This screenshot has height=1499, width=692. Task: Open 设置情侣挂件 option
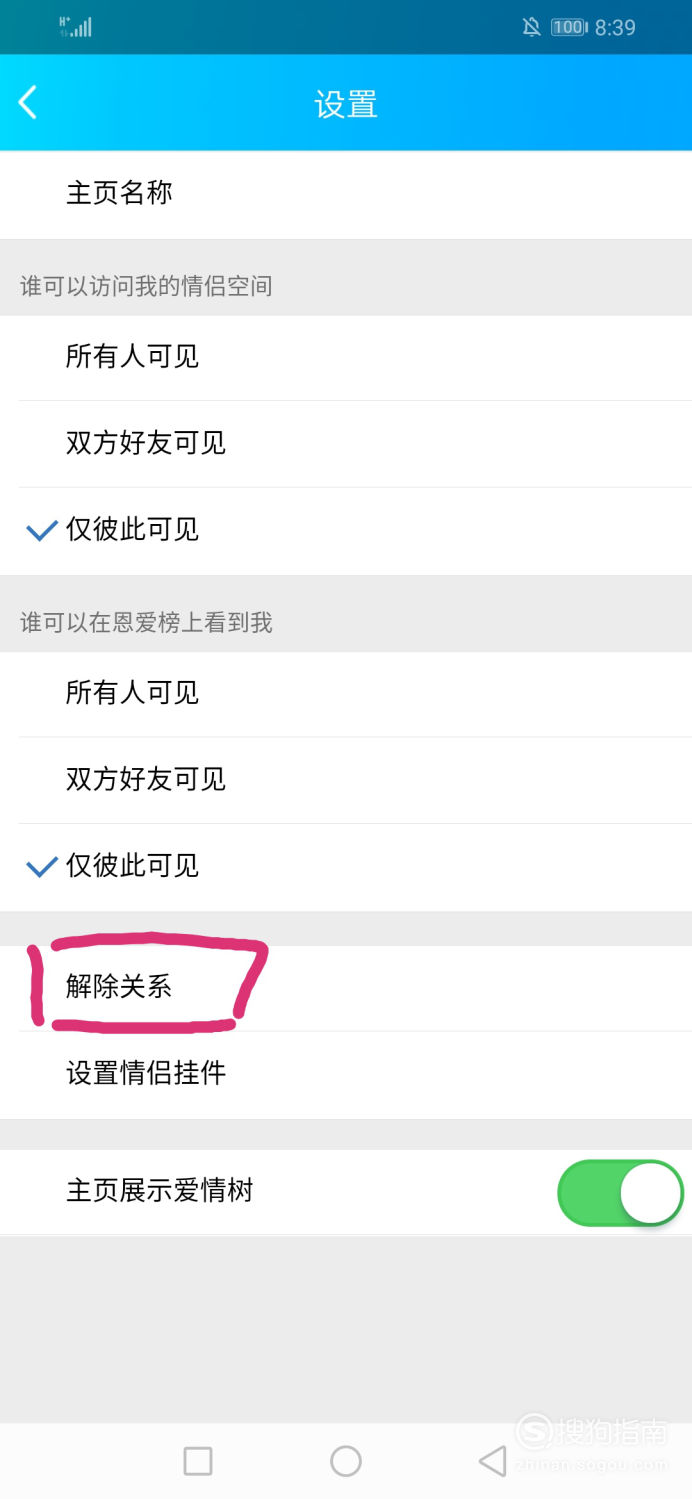(346, 1075)
